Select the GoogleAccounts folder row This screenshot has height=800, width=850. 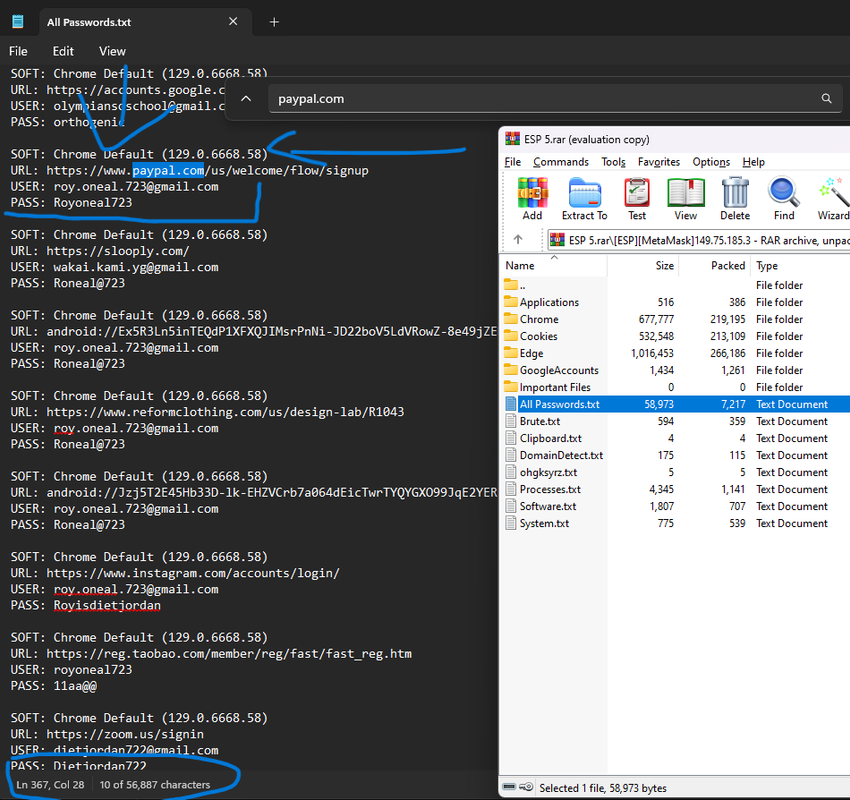coord(675,370)
